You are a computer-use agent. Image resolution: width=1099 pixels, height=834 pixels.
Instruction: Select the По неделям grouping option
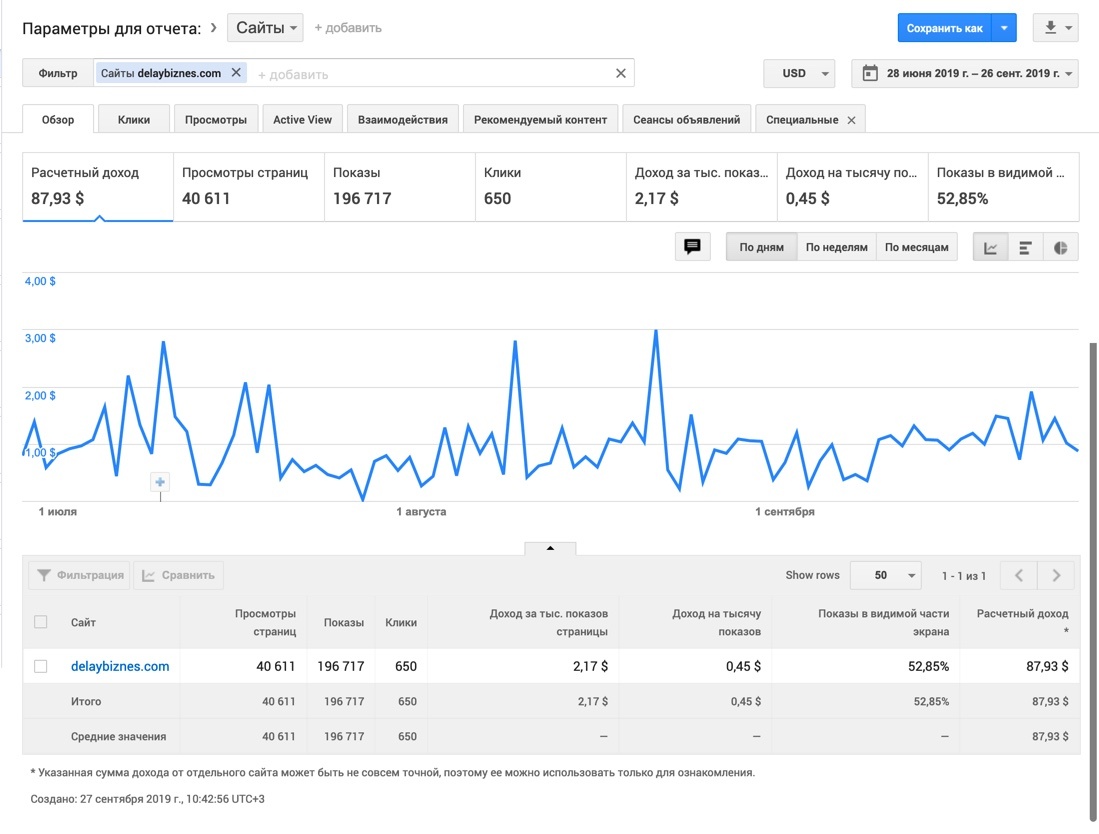click(836, 247)
